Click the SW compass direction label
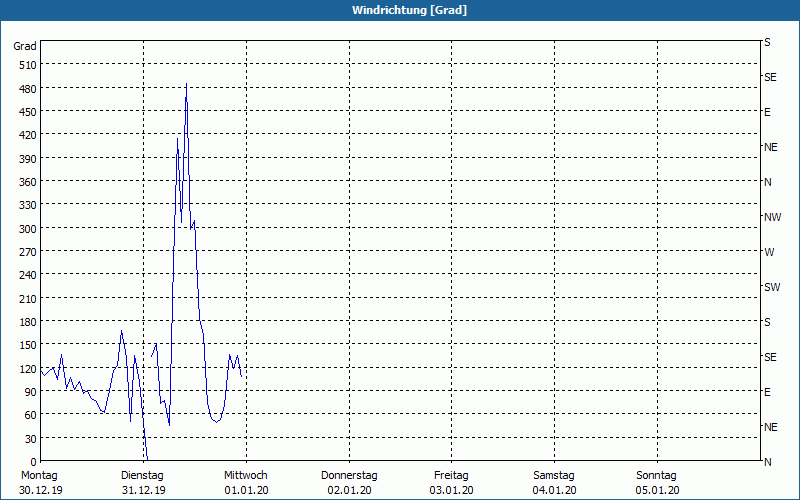Image resolution: width=800 pixels, height=500 pixels. (772, 287)
